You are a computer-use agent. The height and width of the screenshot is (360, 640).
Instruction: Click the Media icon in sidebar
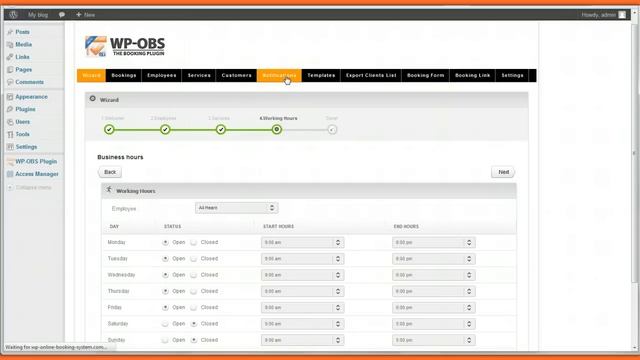coord(10,44)
